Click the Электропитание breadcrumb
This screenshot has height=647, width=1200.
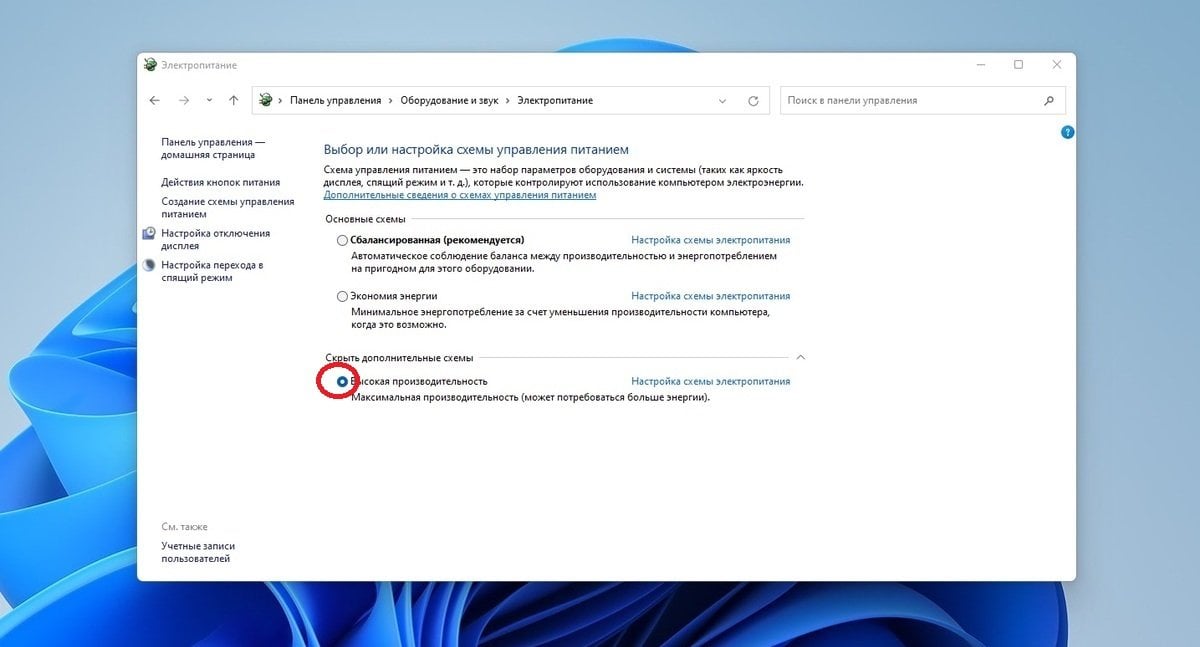click(555, 100)
